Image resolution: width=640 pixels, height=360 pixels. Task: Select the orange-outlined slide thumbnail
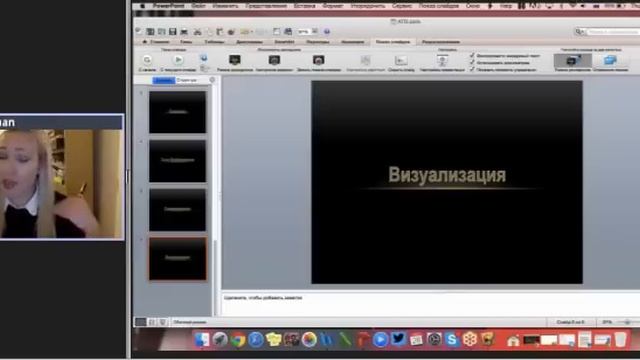pos(178,259)
